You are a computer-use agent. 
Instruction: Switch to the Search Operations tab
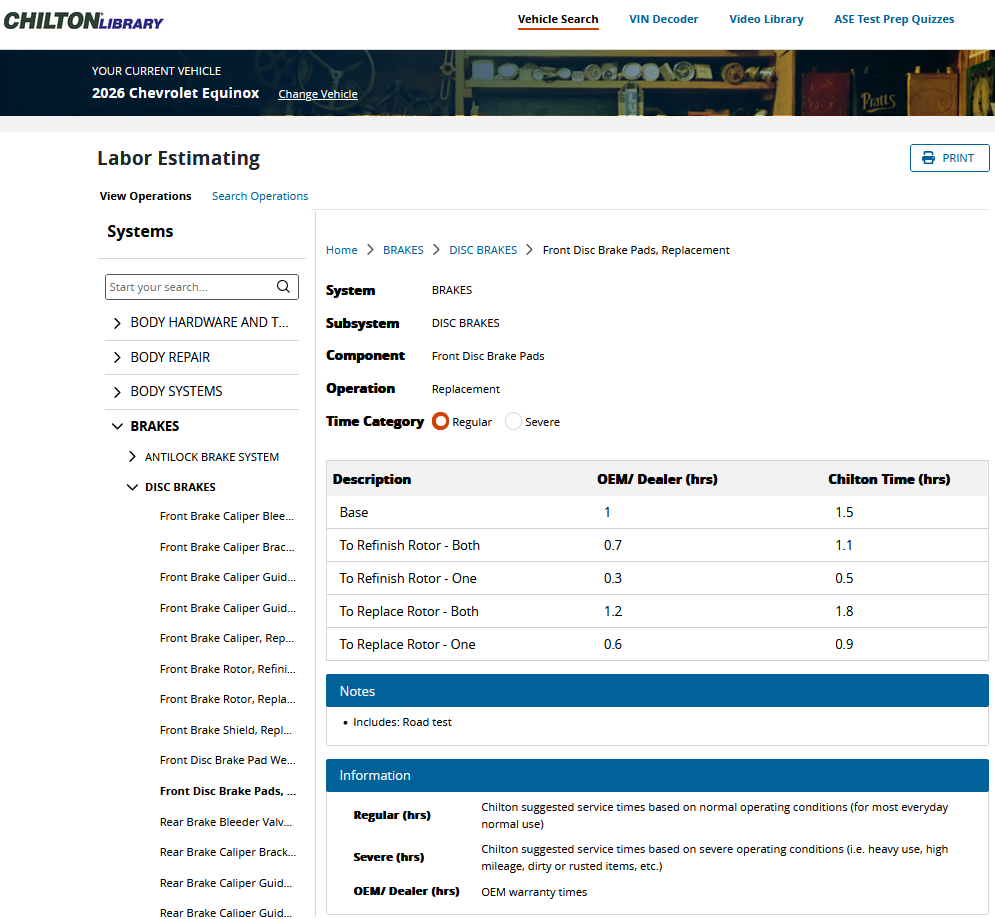click(260, 196)
